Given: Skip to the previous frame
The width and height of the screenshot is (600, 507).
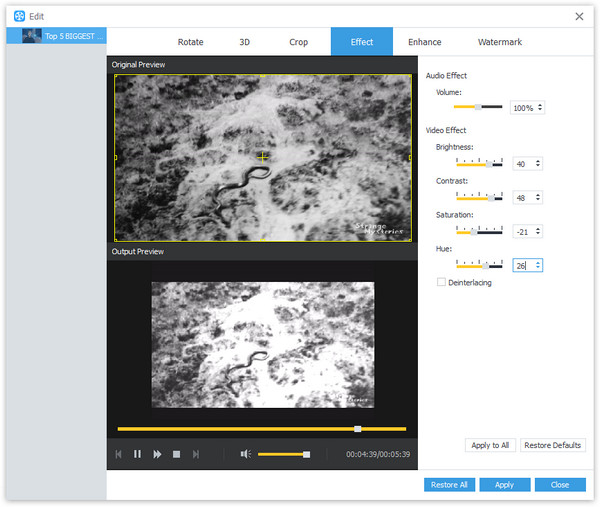Looking at the screenshot, I should 118,454.
